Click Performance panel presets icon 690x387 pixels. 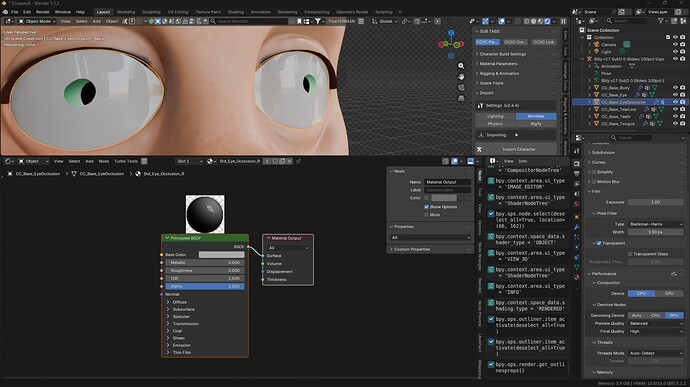click(x=673, y=274)
